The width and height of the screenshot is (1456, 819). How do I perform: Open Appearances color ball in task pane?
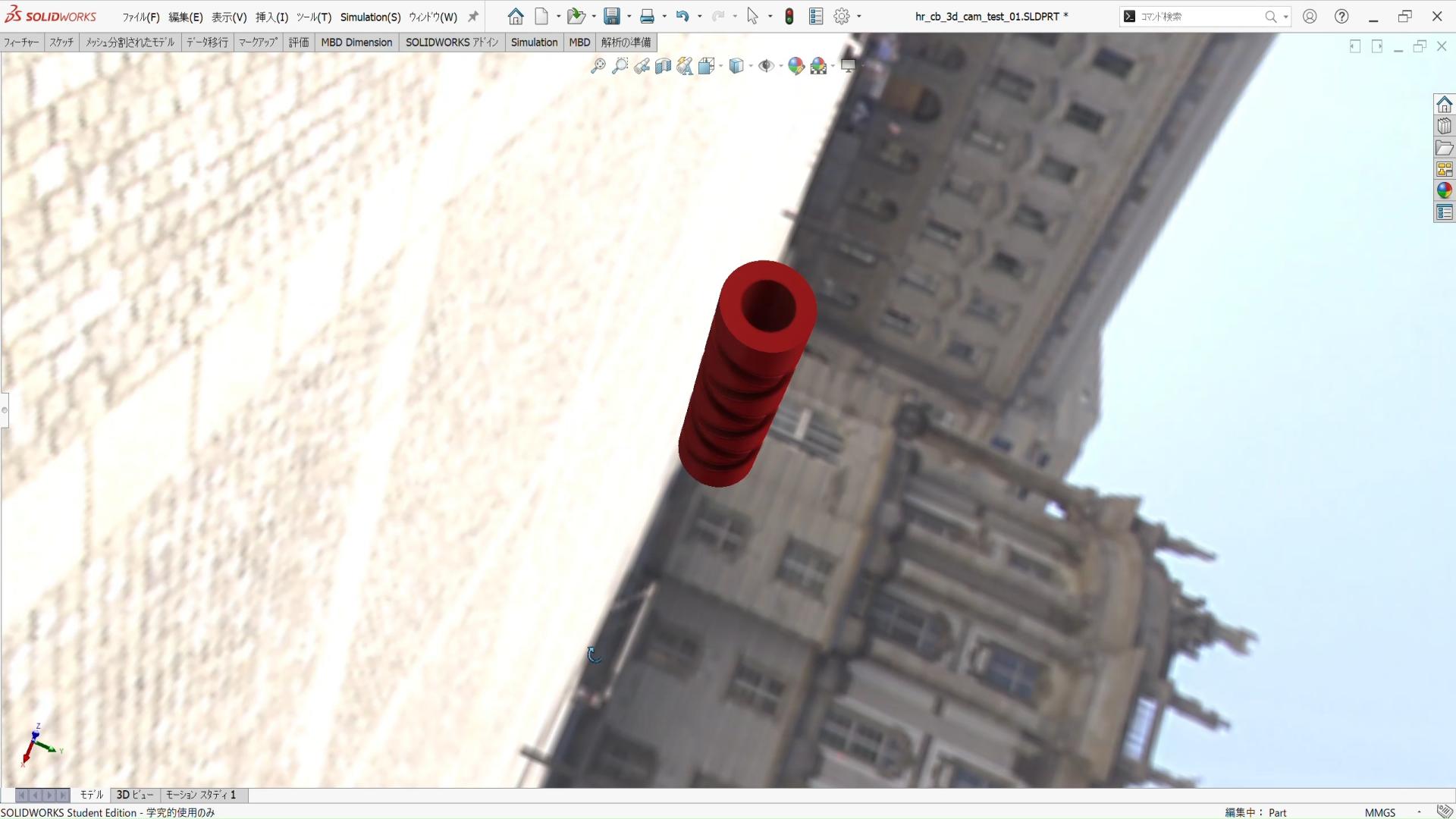(1444, 190)
